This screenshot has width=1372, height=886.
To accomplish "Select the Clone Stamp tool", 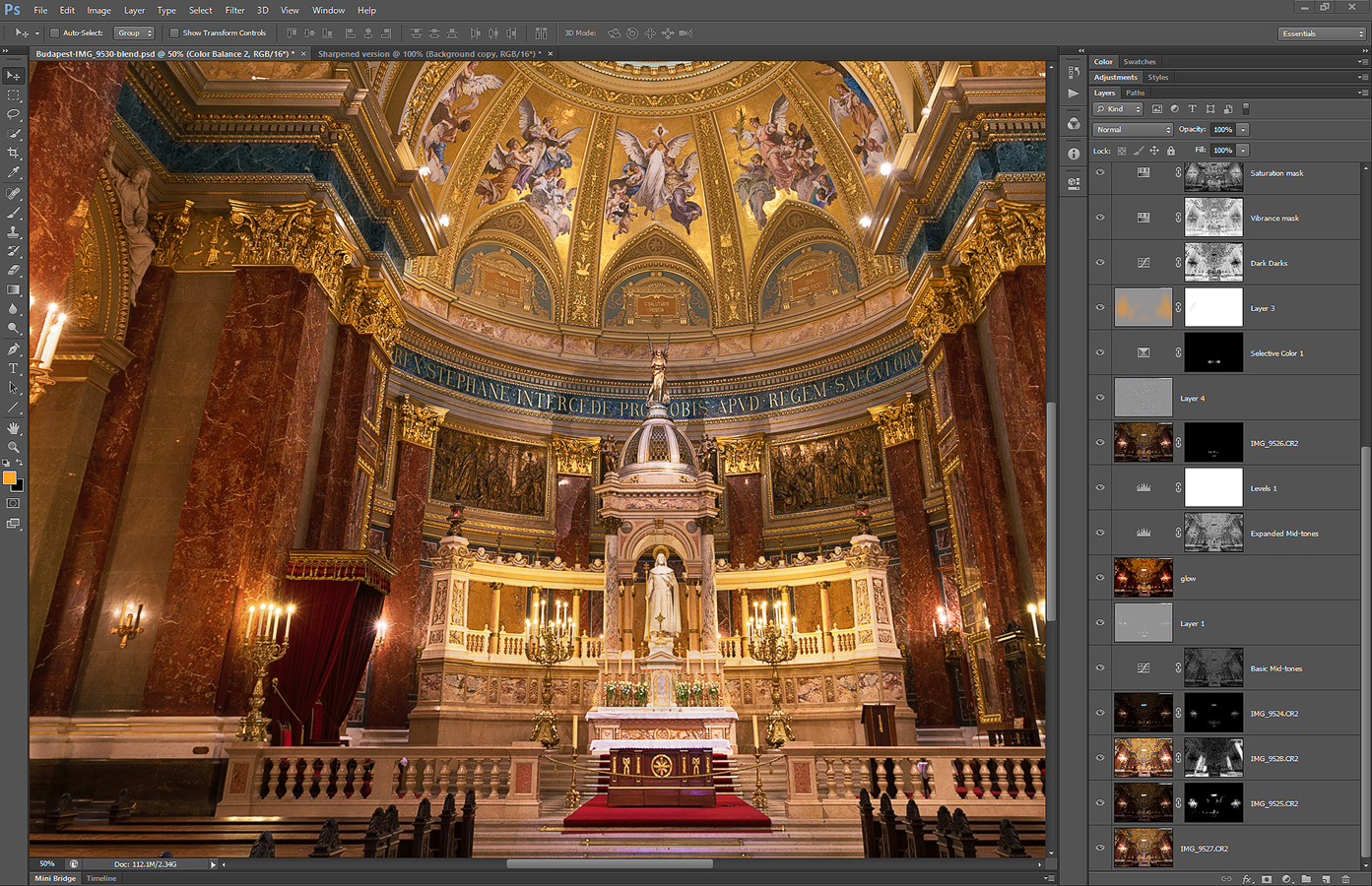I will click(x=13, y=232).
